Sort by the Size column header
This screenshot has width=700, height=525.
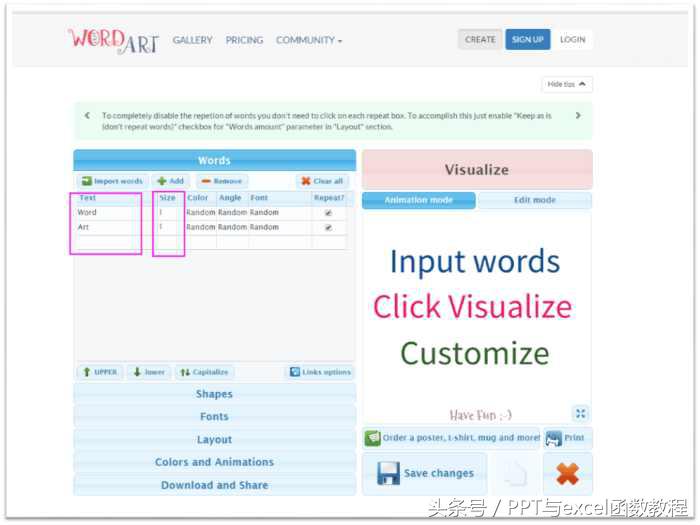(x=168, y=198)
